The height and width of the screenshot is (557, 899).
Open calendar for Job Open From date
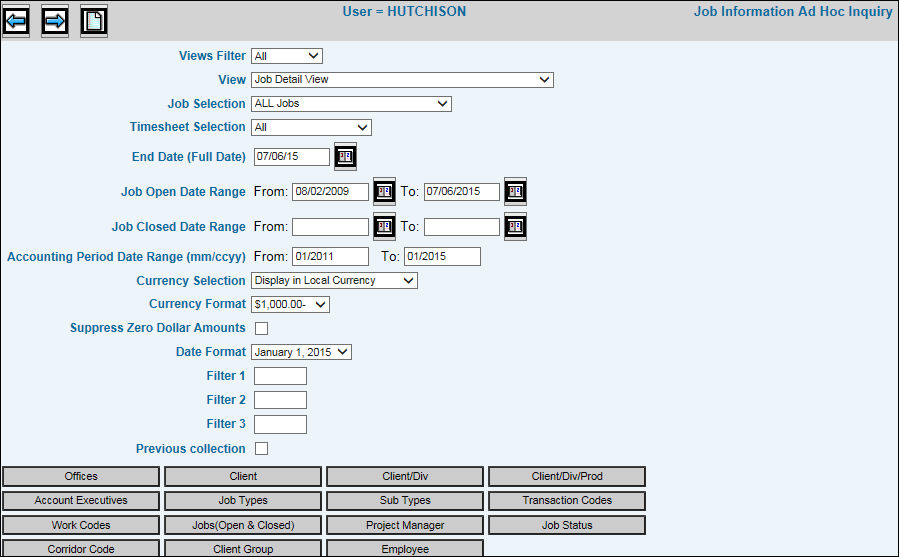[x=384, y=192]
